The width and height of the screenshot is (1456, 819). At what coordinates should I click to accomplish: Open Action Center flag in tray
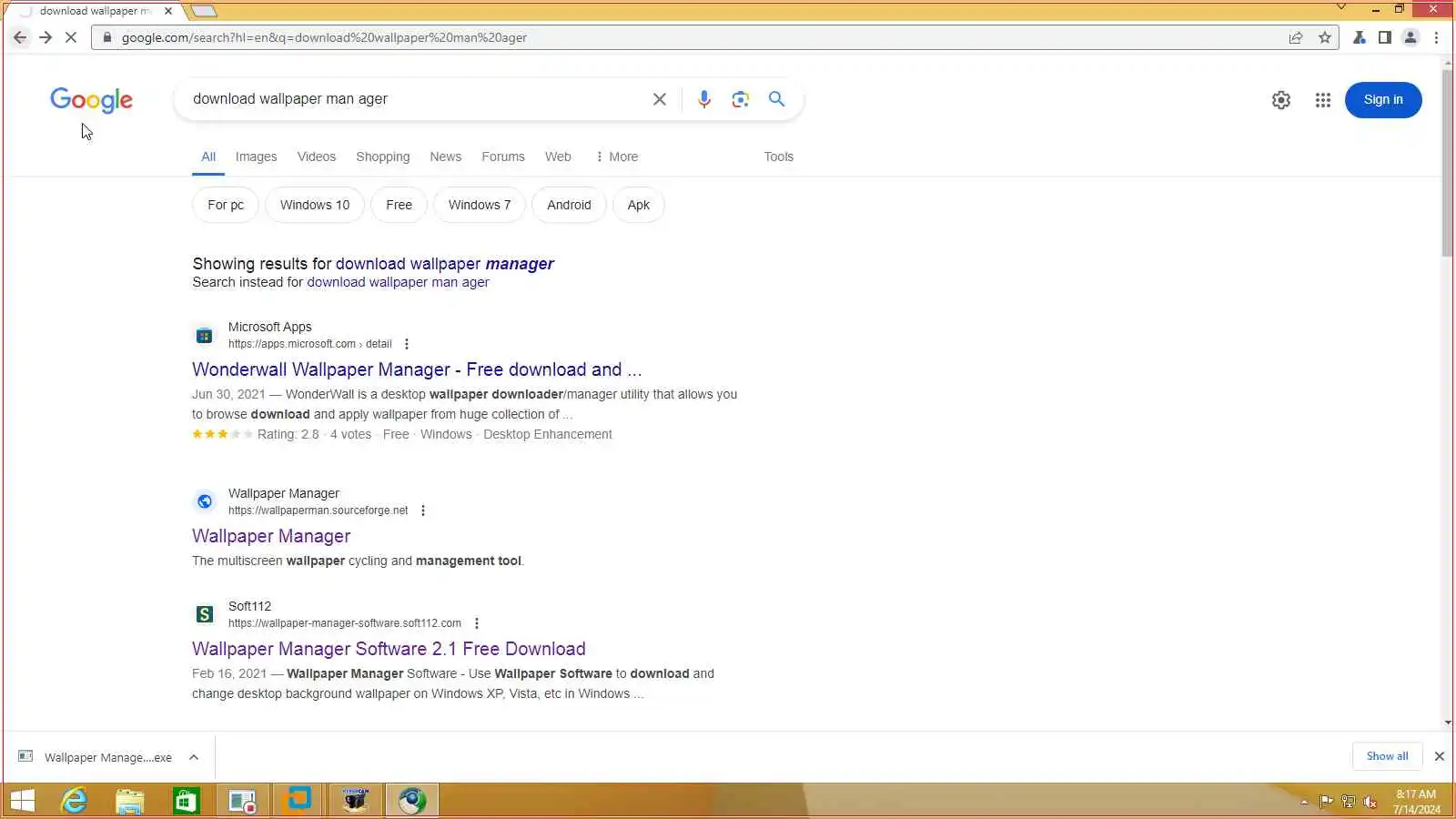pyautogui.click(x=1326, y=802)
